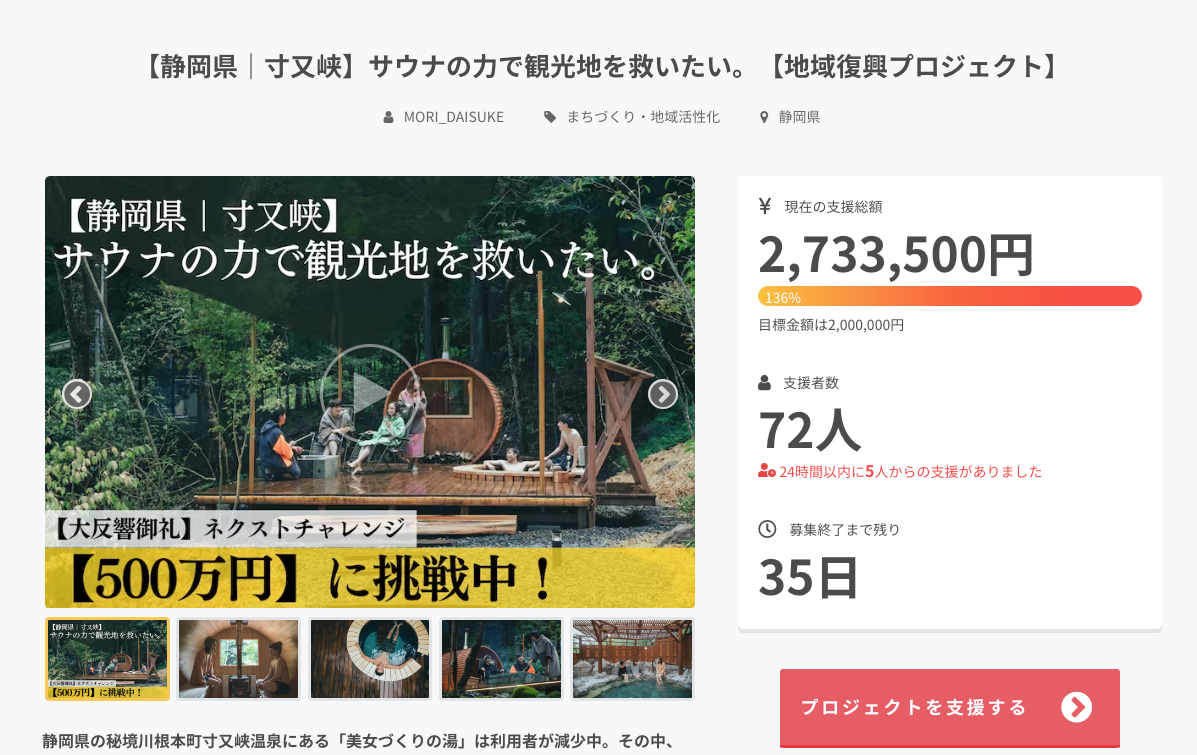This screenshot has height=755, width=1197.
Task: Open まちづくり・地域活性化 category link
Action: (x=643, y=117)
